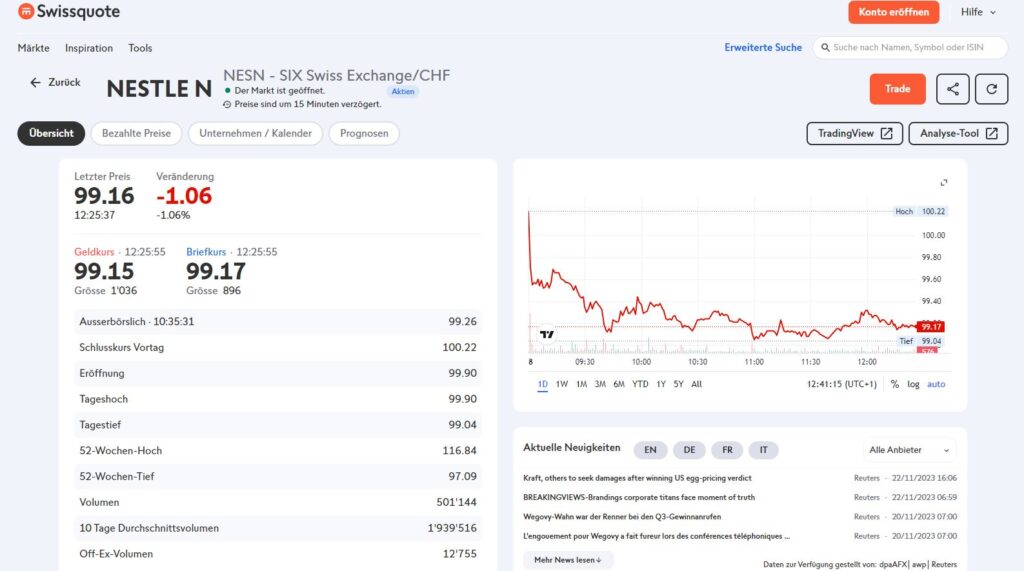The width and height of the screenshot is (1024, 571).
Task: Open the Alle Anbieter dropdown
Action: point(909,450)
